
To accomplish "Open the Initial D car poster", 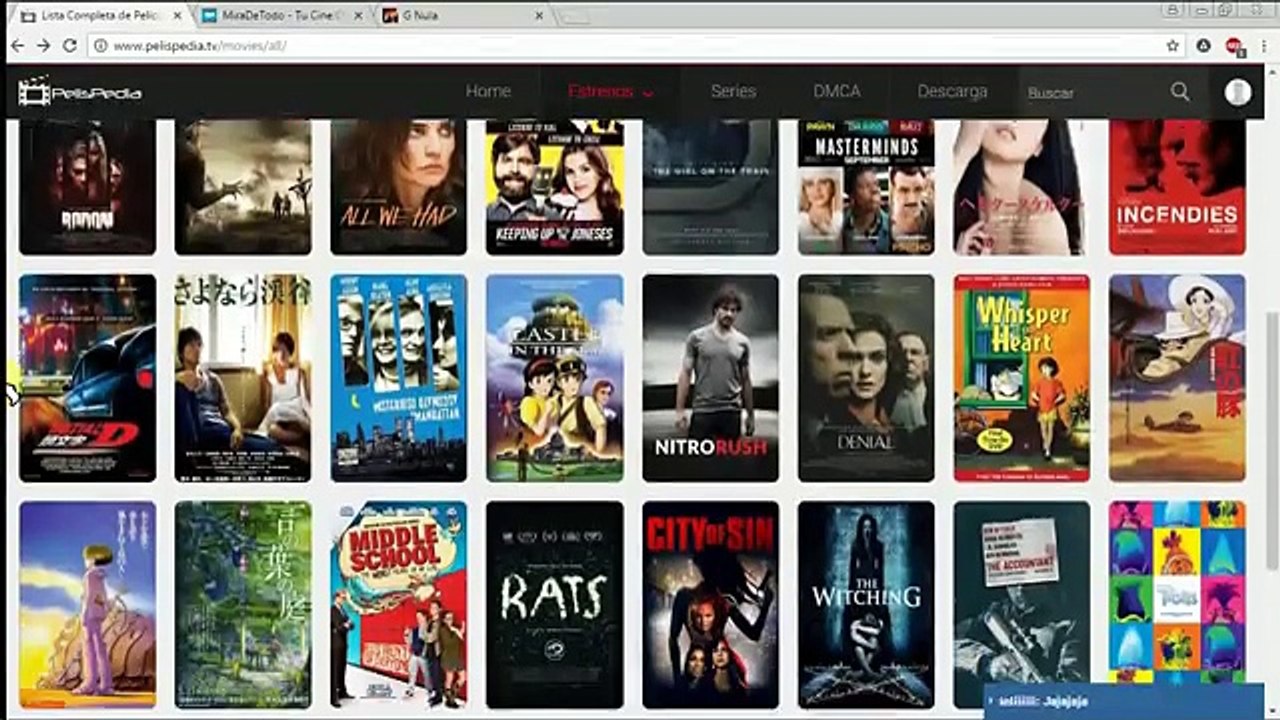I will tap(87, 378).
